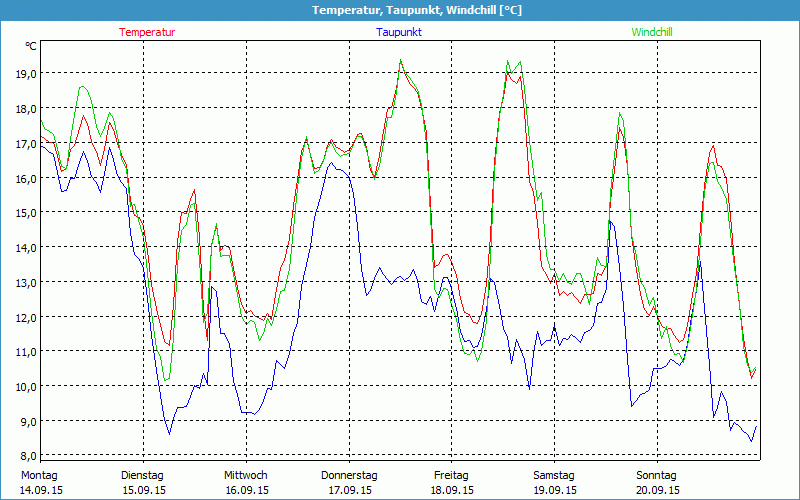
Task: Click the 17,0 y-axis value
Action: click(x=27, y=144)
